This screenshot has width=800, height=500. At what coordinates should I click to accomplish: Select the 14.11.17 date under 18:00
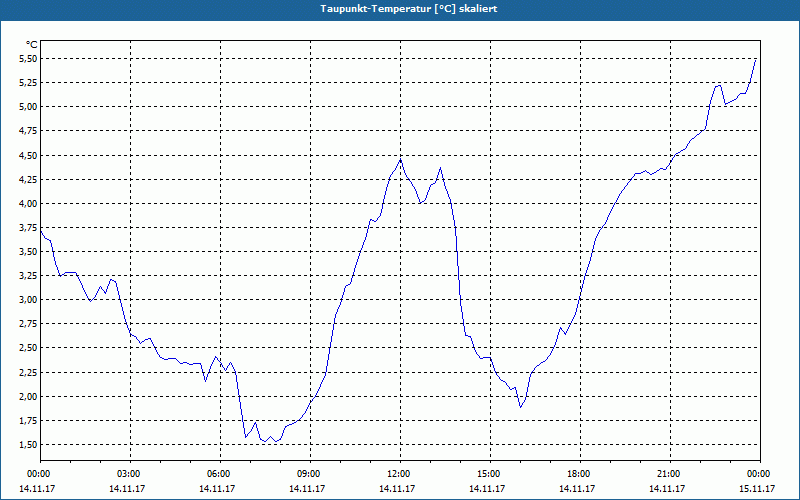tap(577, 488)
